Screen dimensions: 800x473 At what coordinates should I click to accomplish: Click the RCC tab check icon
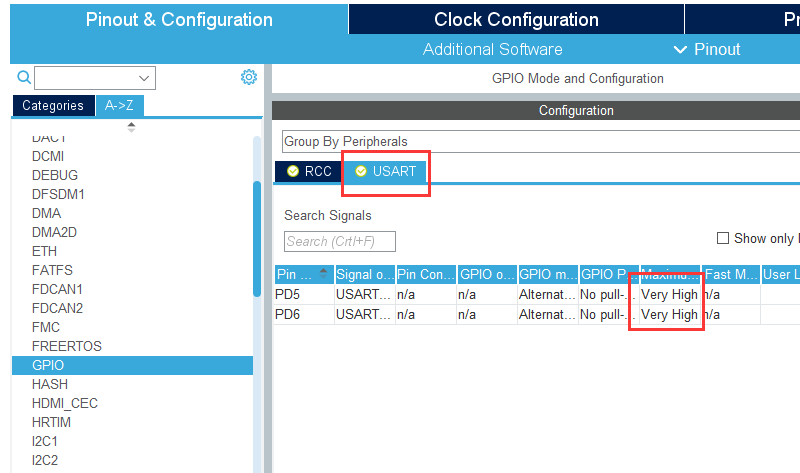tap(293, 171)
